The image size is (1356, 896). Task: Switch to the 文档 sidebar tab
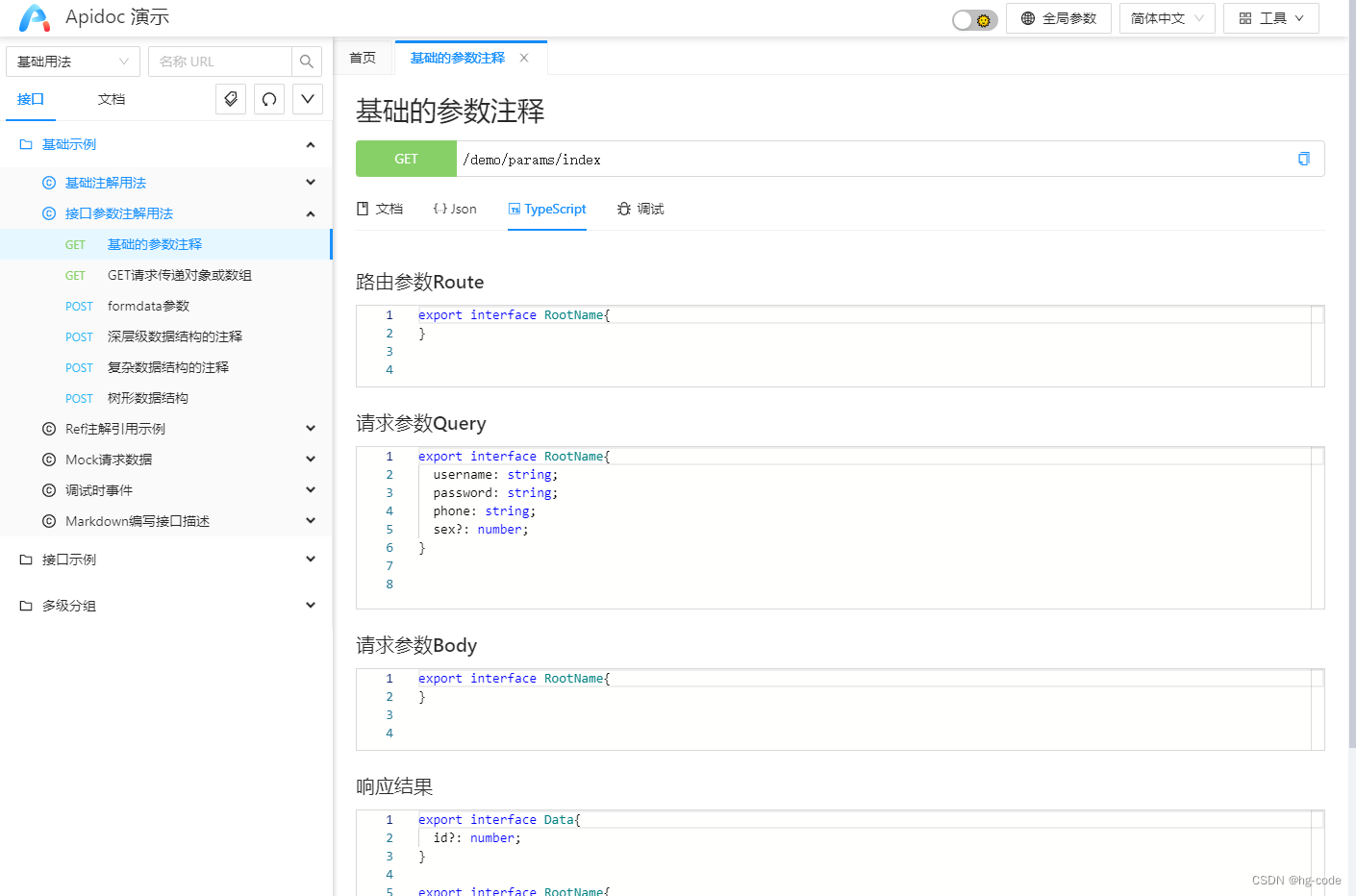tap(112, 99)
